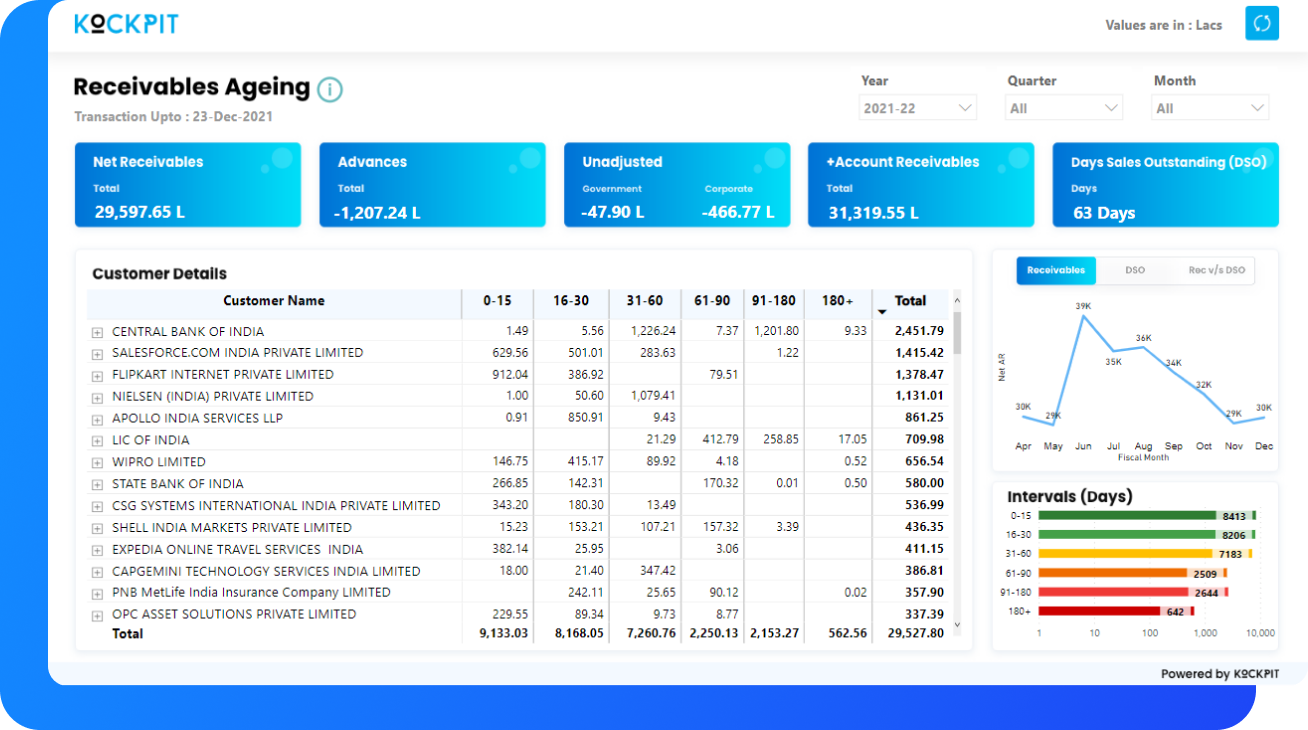Sort by the 91-180 column header

click(x=774, y=301)
